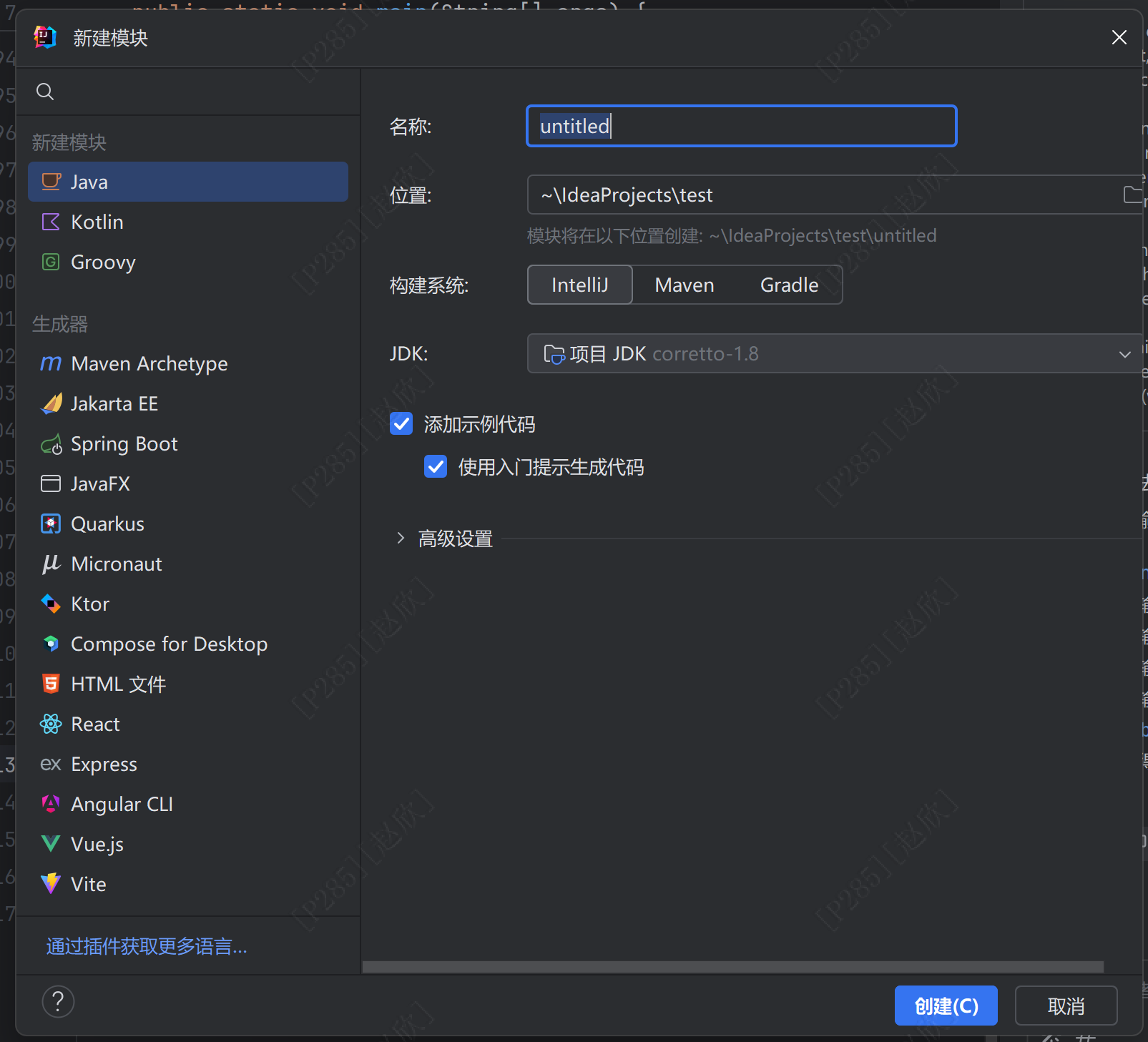Click the 取消 button
The height and width of the screenshot is (1042, 1148).
click(x=1066, y=1006)
